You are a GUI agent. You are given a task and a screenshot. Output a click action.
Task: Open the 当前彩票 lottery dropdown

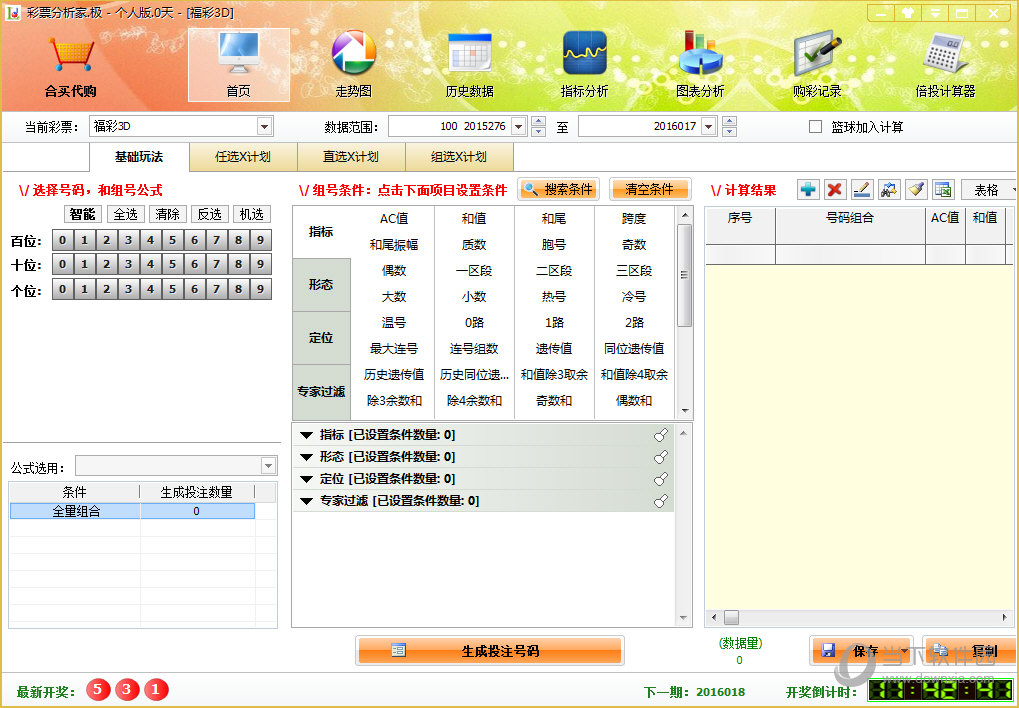tap(264, 126)
